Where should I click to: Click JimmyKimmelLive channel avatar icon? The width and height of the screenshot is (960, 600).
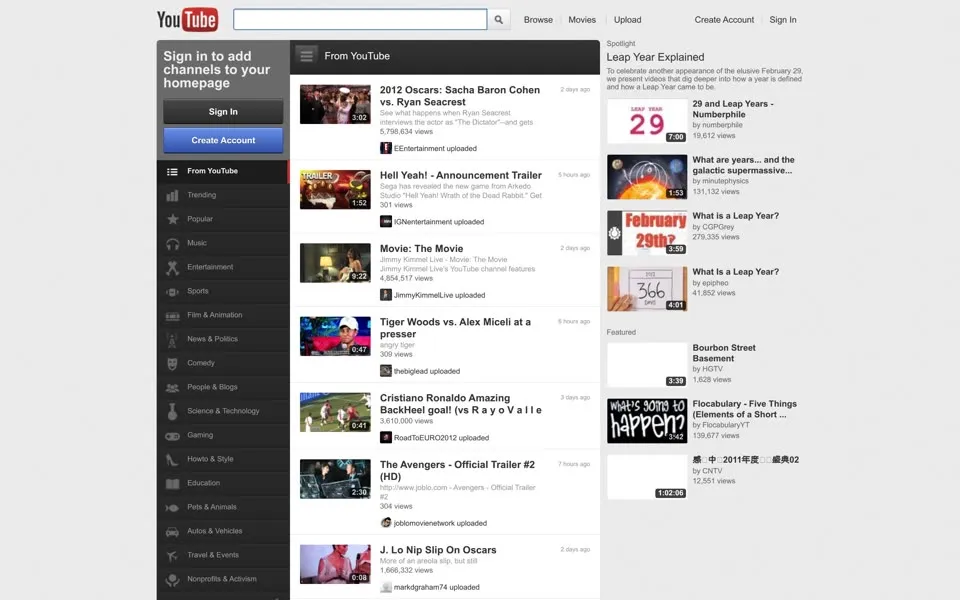pos(386,295)
